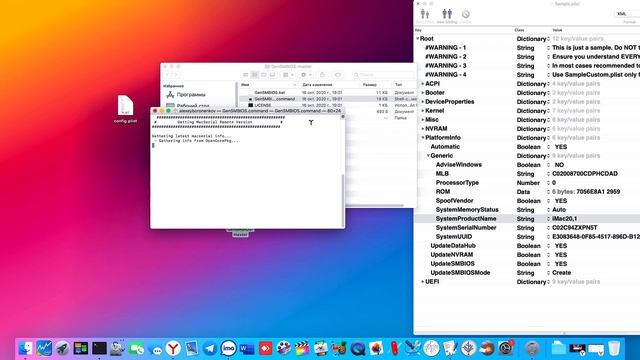Open imo messenger in the dock
The height and width of the screenshot is (360, 640).
229,348
